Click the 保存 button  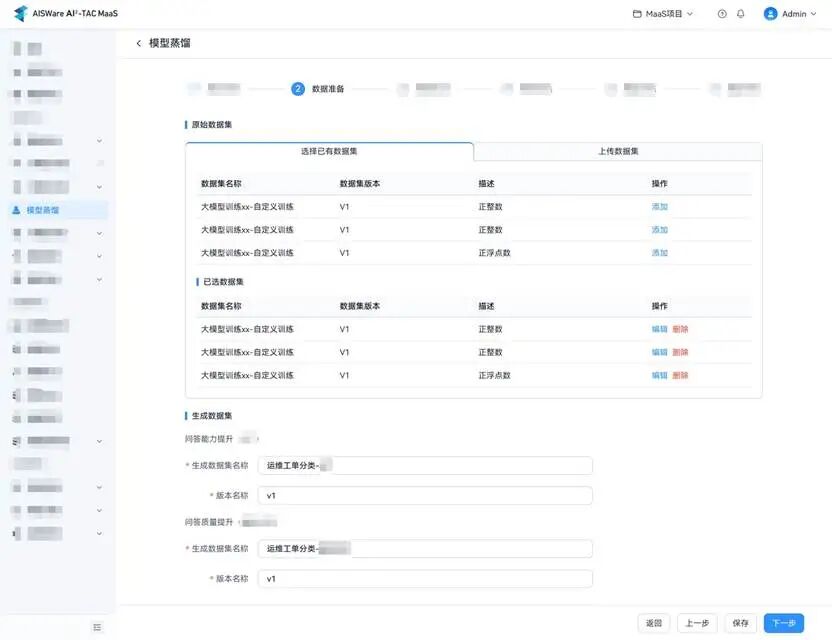coord(741,623)
